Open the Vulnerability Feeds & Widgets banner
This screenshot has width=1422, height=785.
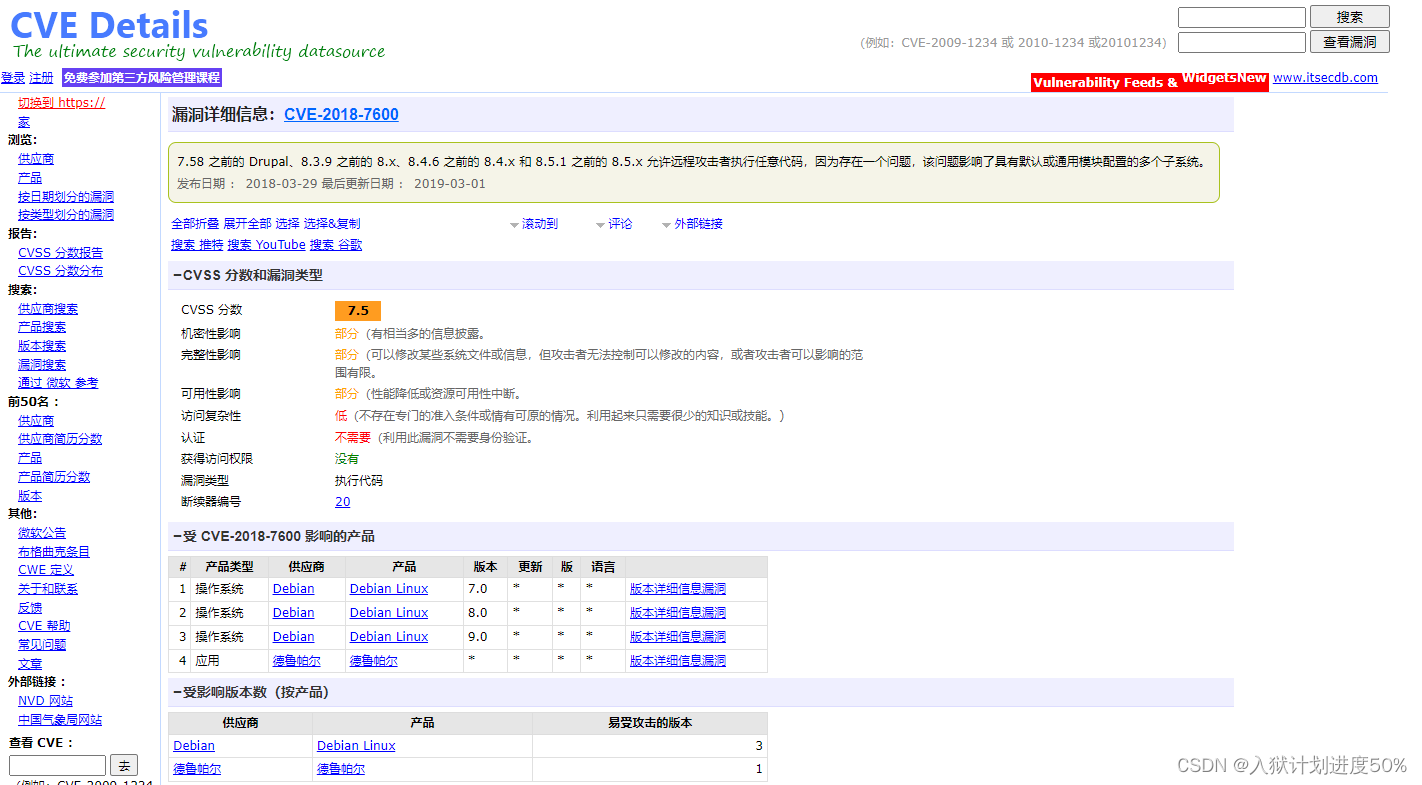[1149, 81]
